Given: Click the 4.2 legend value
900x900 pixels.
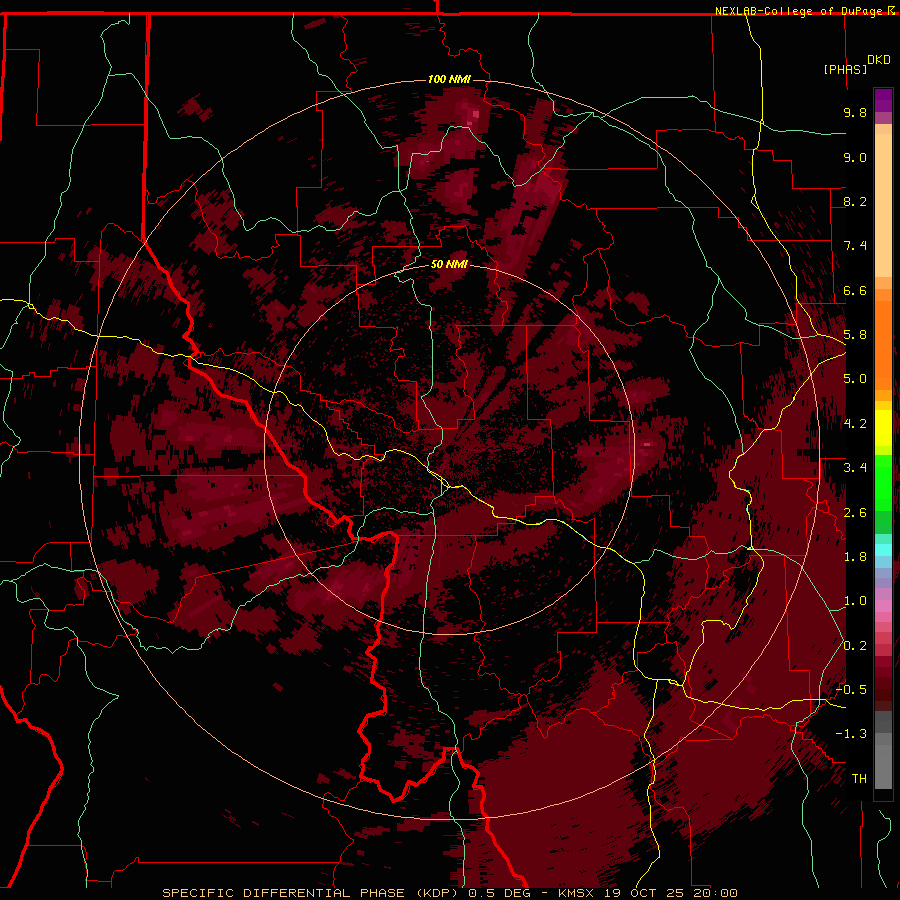Looking at the screenshot, I should point(855,424).
